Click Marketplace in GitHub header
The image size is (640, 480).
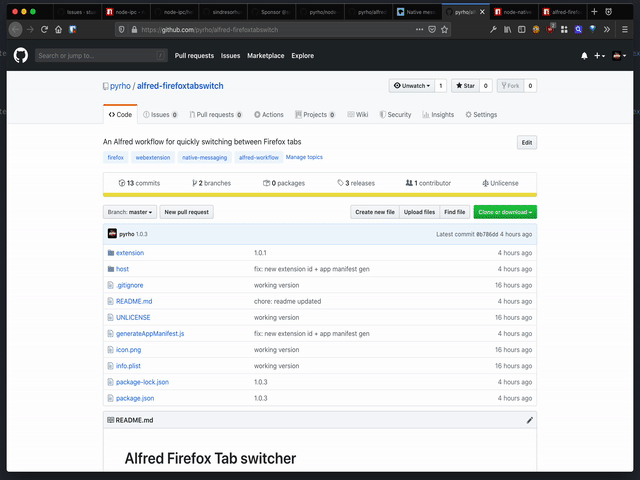click(x=266, y=56)
